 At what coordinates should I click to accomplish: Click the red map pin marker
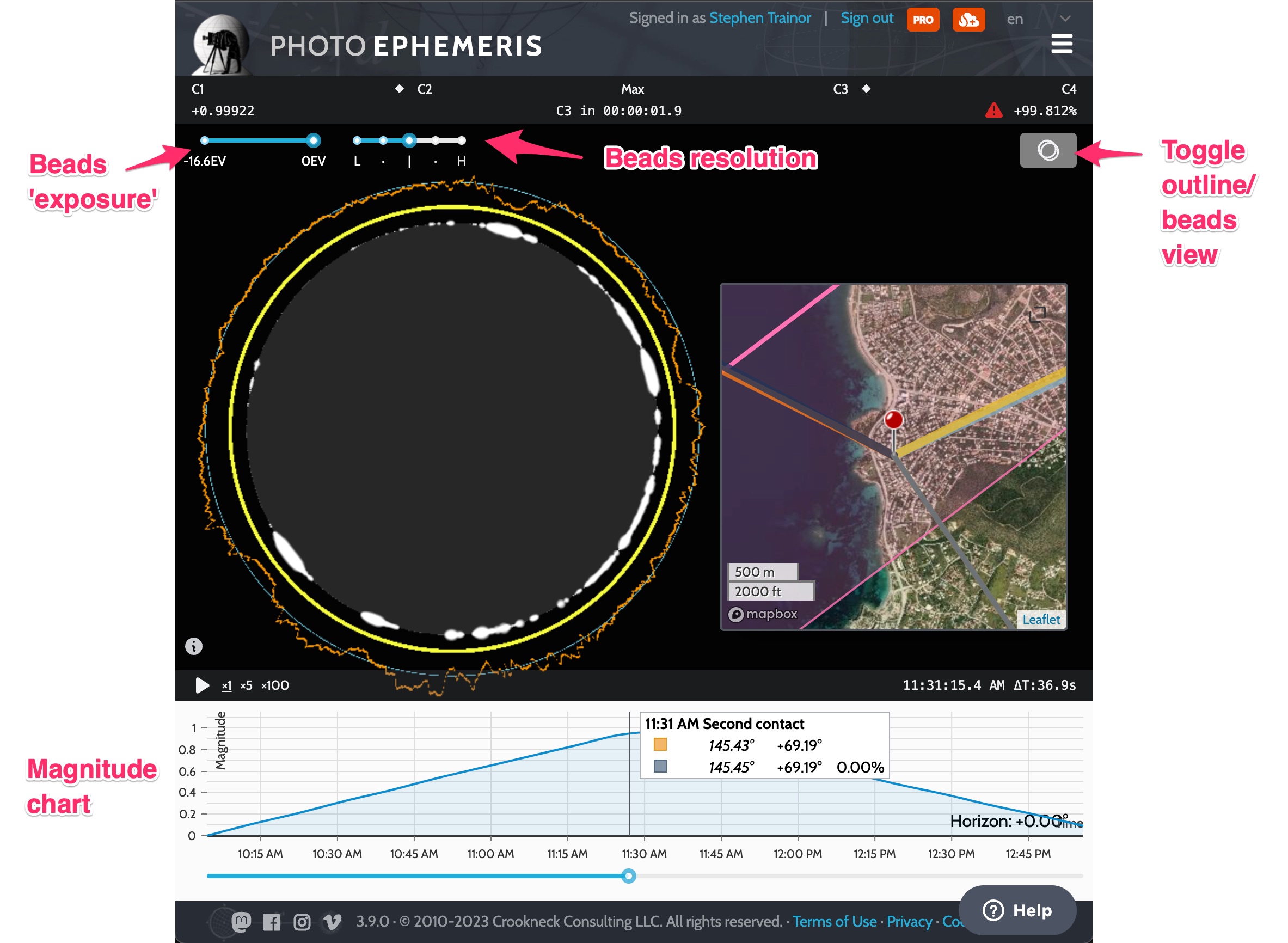pyautogui.click(x=893, y=420)
